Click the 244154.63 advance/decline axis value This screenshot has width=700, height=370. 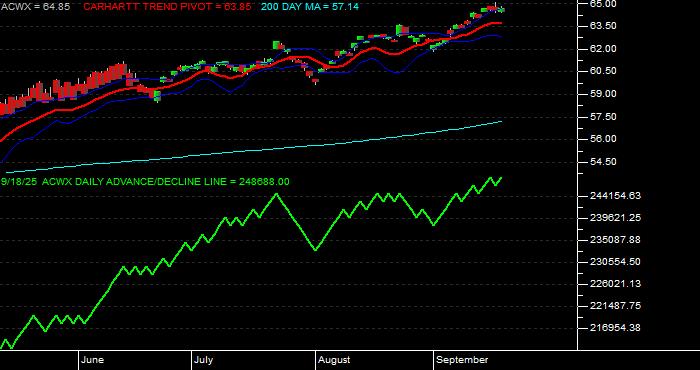tap(616, 196)
